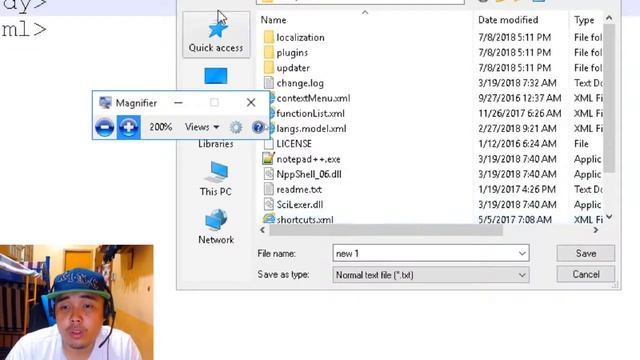Click the notepad++.exe file name
This screenshot has width=640, height=360.
point(309,159)
